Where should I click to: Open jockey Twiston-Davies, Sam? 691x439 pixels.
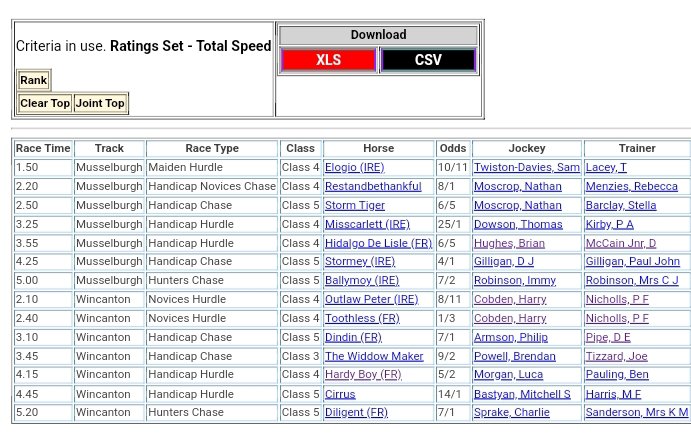526,168
